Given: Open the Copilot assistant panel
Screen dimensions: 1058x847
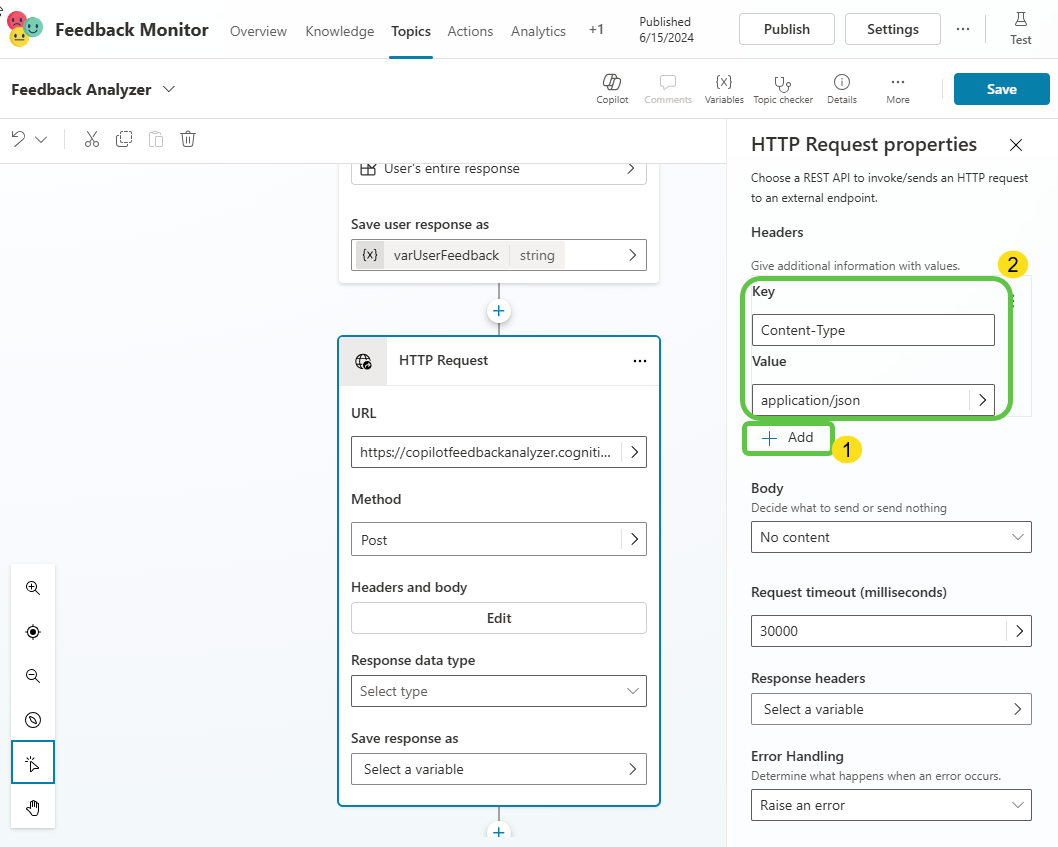Looking at the screenshot, I should pos(612,88).
